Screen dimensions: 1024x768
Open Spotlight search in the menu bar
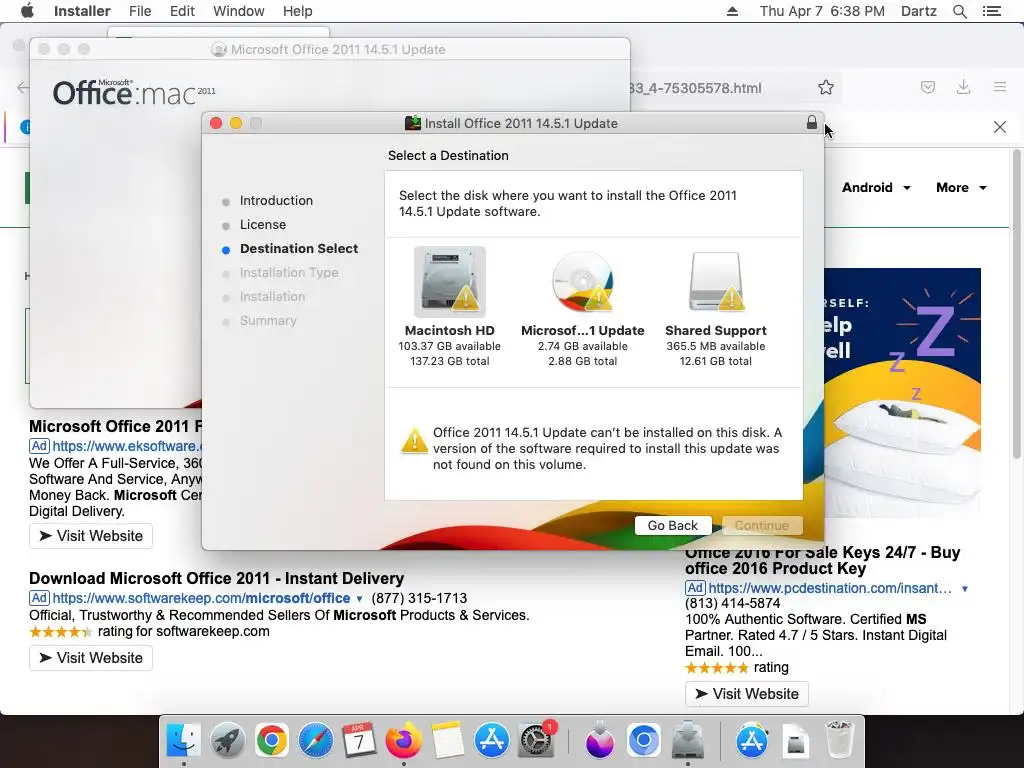pyautogui.click(x=959, y=11)
